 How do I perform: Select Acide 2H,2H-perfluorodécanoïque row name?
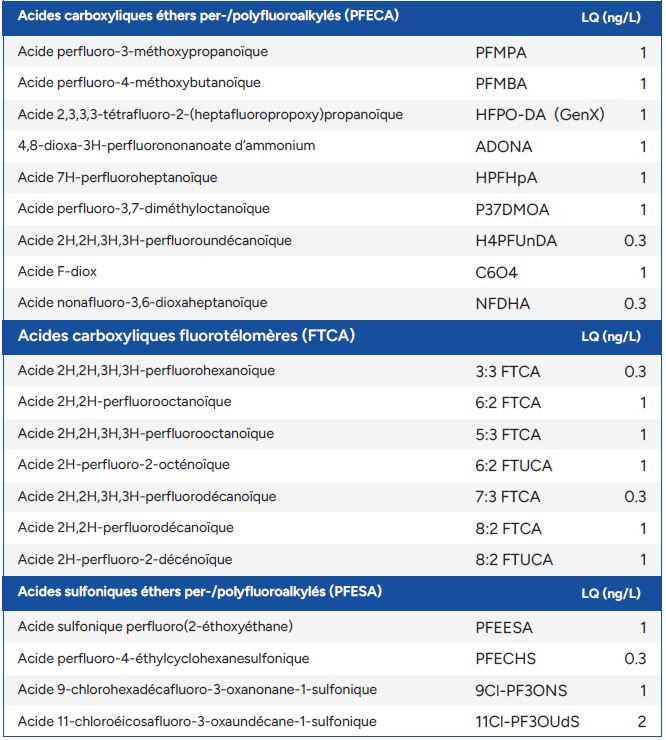(126, 528)
